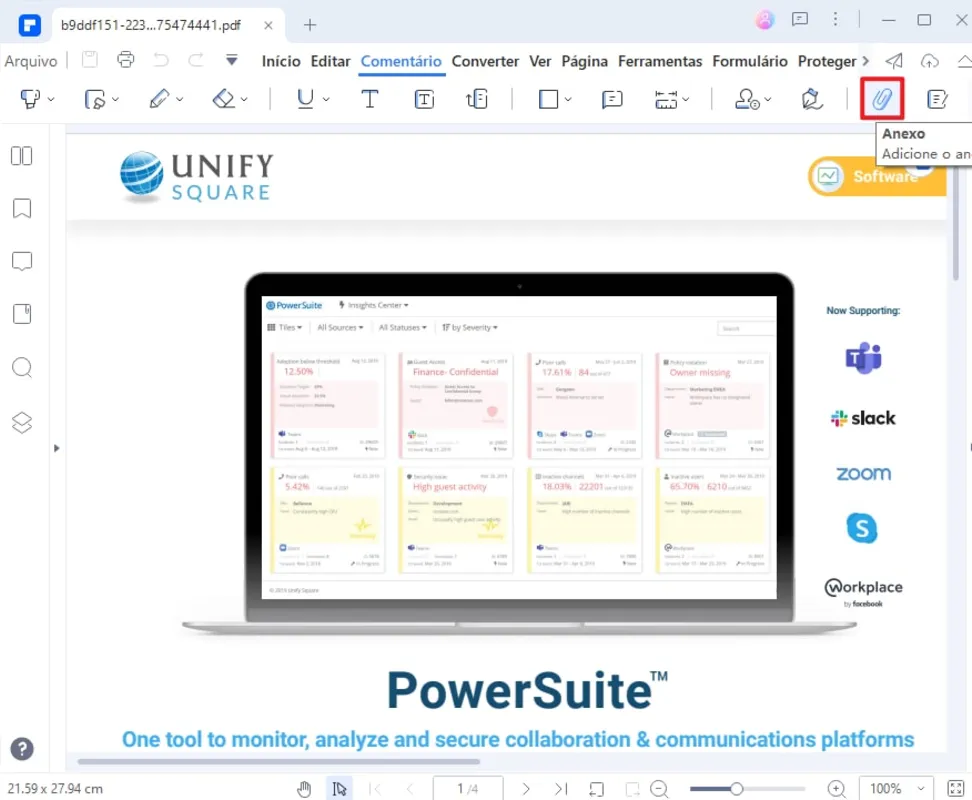Open the Arquivo menu
Image resolution: width=972 pixels, height=800 pixels.
click(x=31, y=61)
